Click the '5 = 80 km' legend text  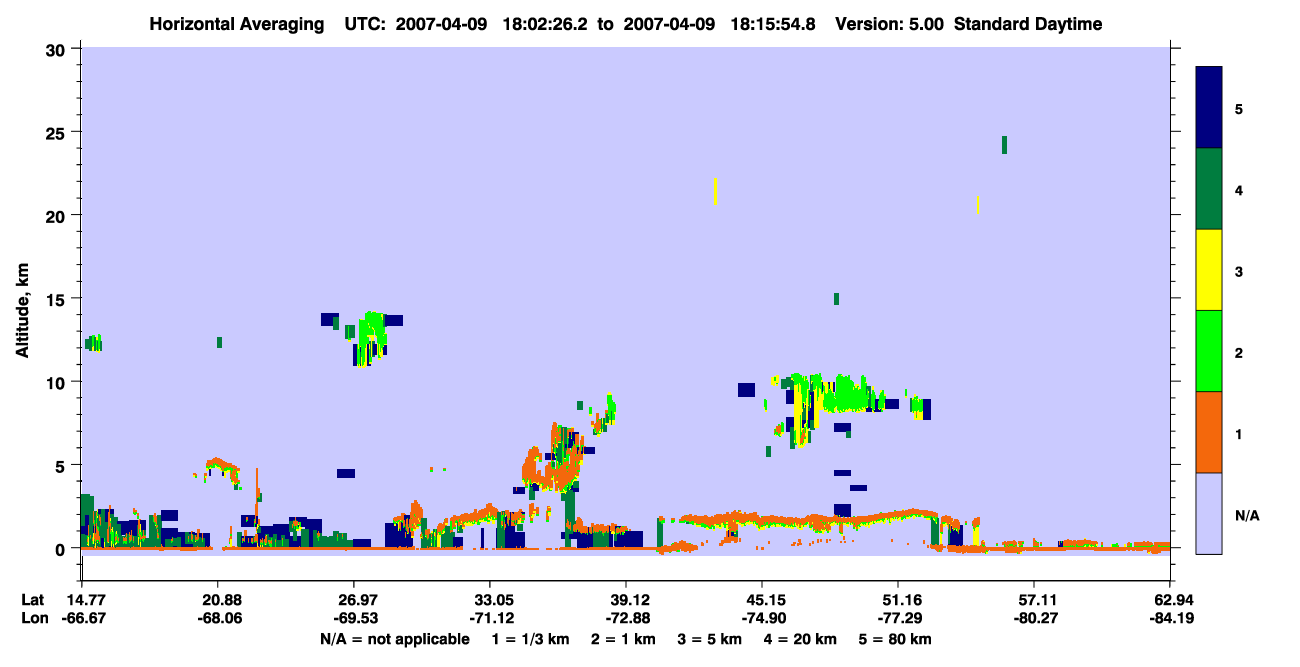point(895,639)
